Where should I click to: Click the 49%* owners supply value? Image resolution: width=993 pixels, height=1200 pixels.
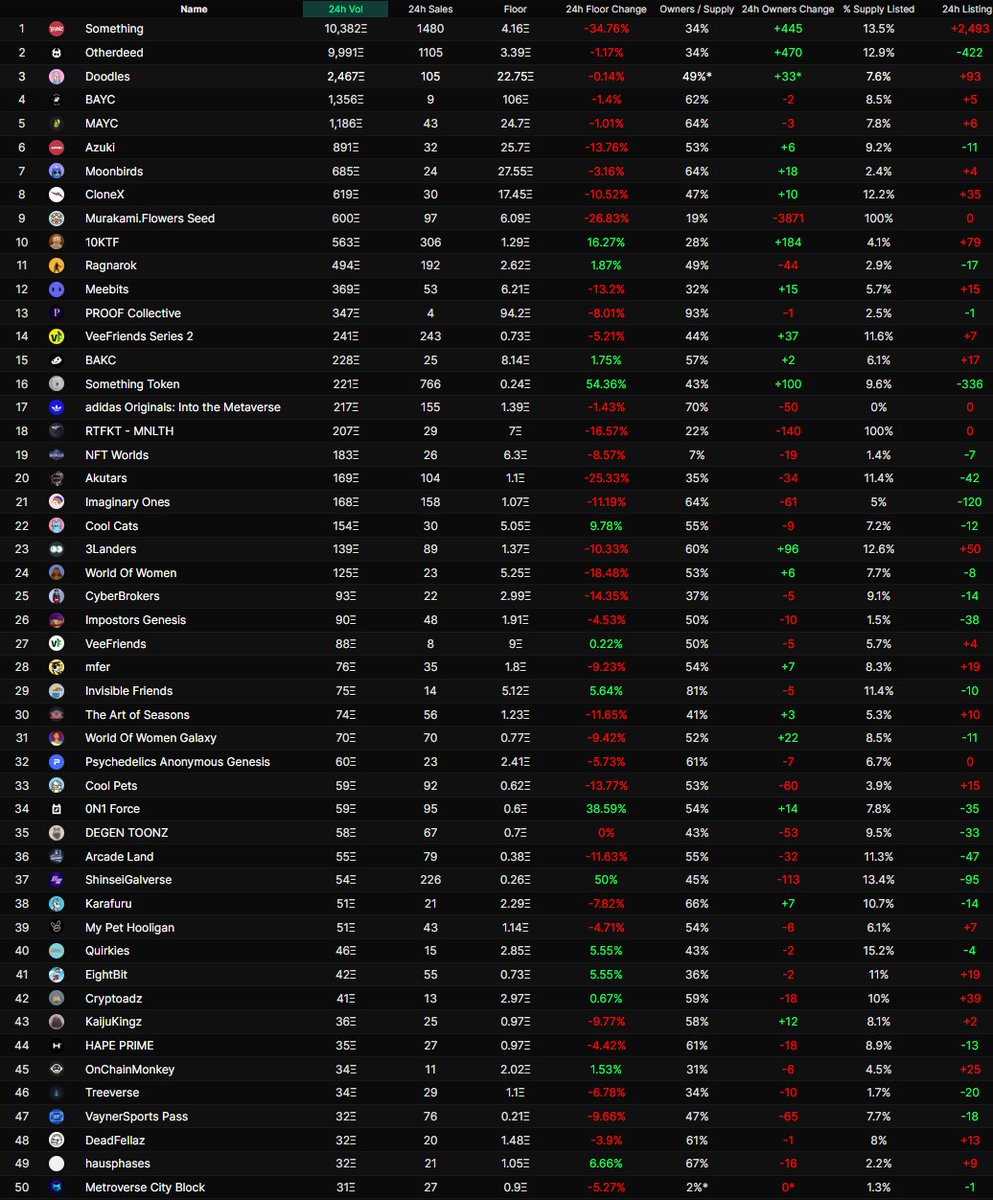697,76
